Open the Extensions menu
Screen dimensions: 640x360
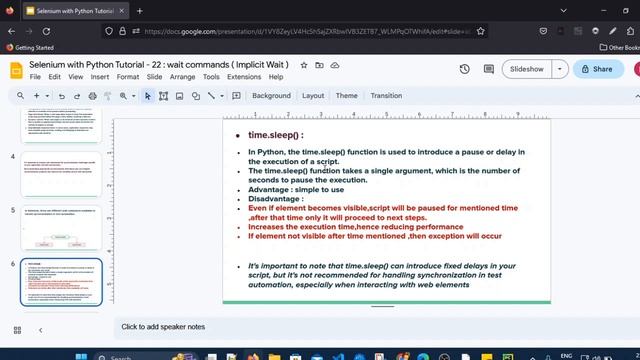tap(244, 77)
